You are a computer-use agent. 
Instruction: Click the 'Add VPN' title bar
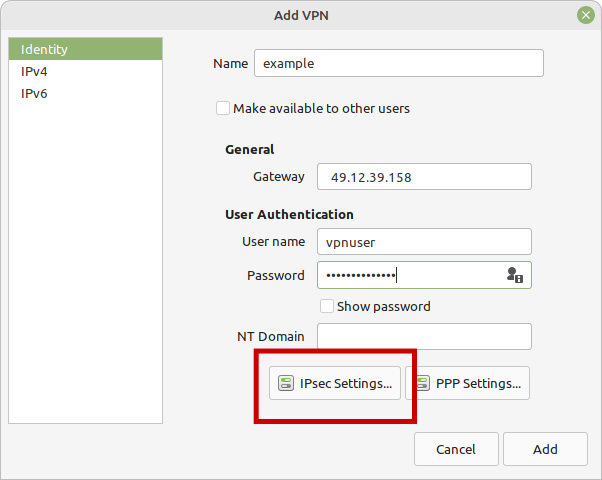coord(301,15)
